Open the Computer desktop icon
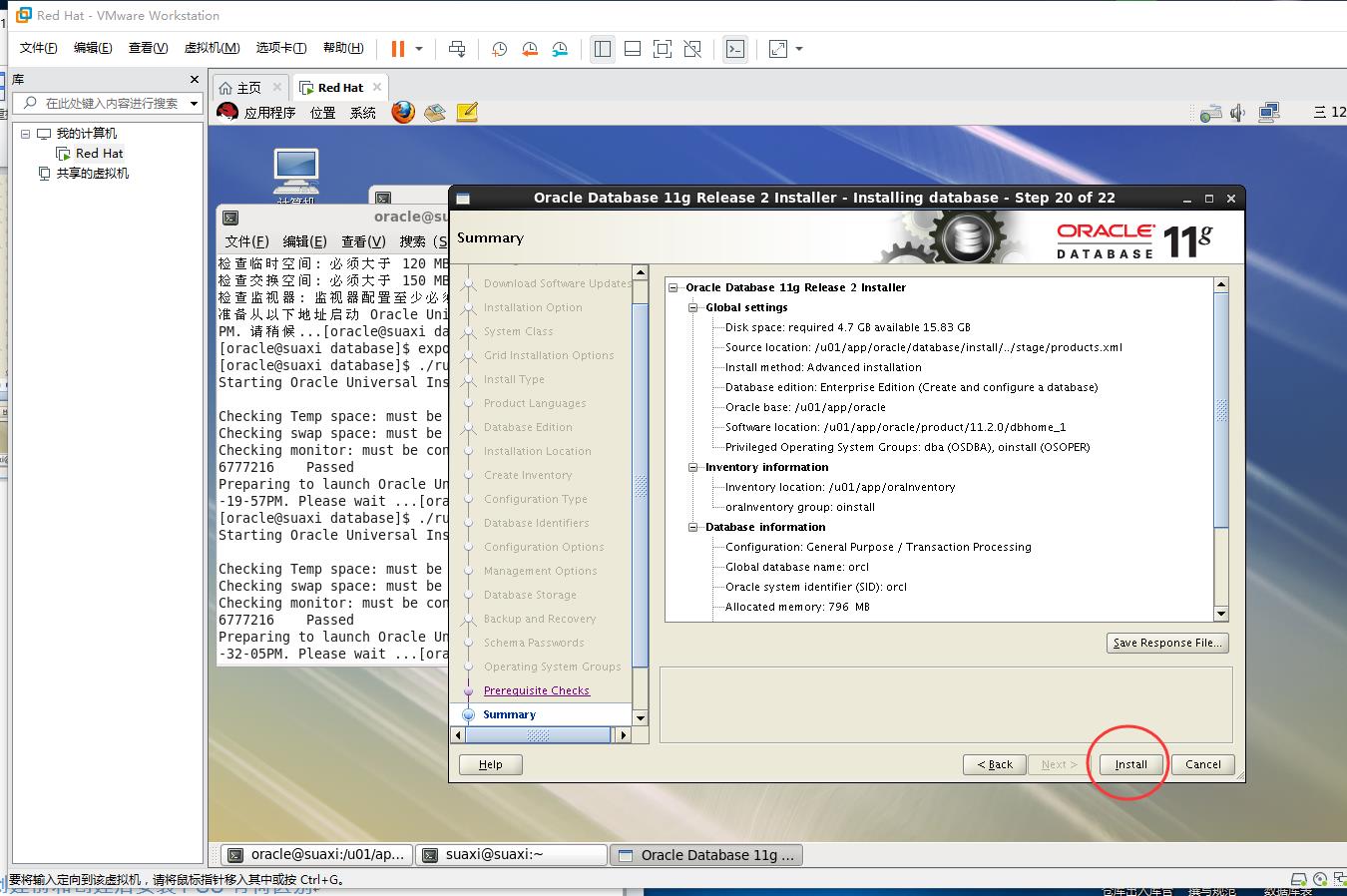Image resolution: width=1347 pixels, height=896 pixels. [296, 176]
